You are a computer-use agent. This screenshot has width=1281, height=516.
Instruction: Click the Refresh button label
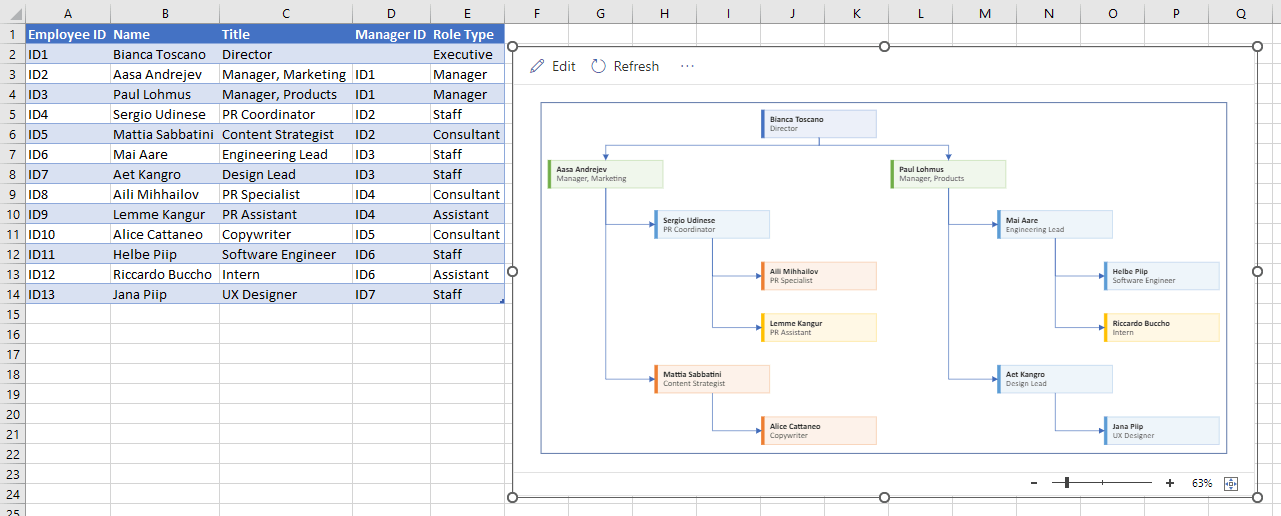click(x=636, y=66)
